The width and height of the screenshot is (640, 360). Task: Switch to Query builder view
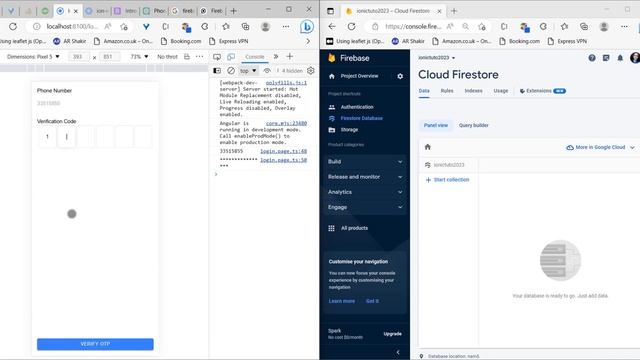[473, 125]
